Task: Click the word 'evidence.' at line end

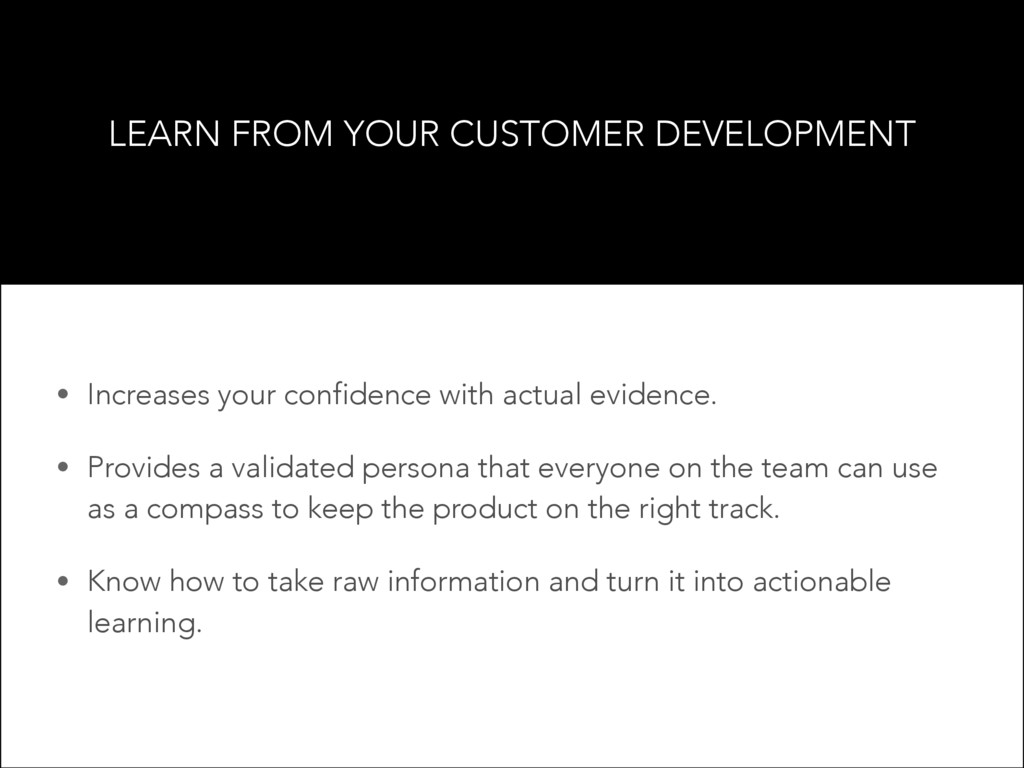Action: (653, 395)
